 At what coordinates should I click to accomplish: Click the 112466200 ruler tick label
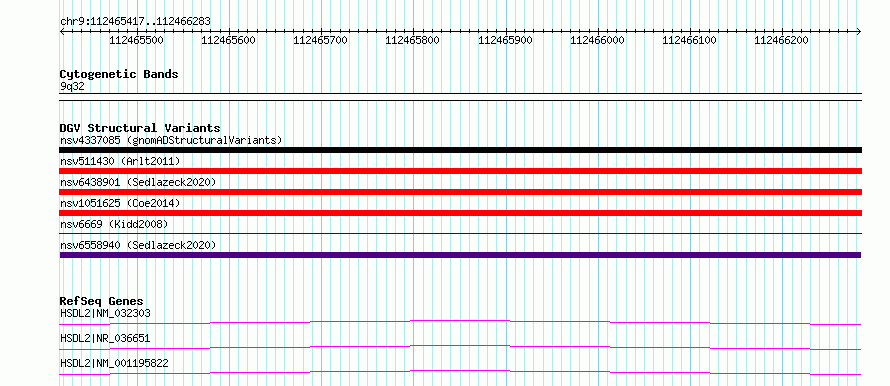782,40
